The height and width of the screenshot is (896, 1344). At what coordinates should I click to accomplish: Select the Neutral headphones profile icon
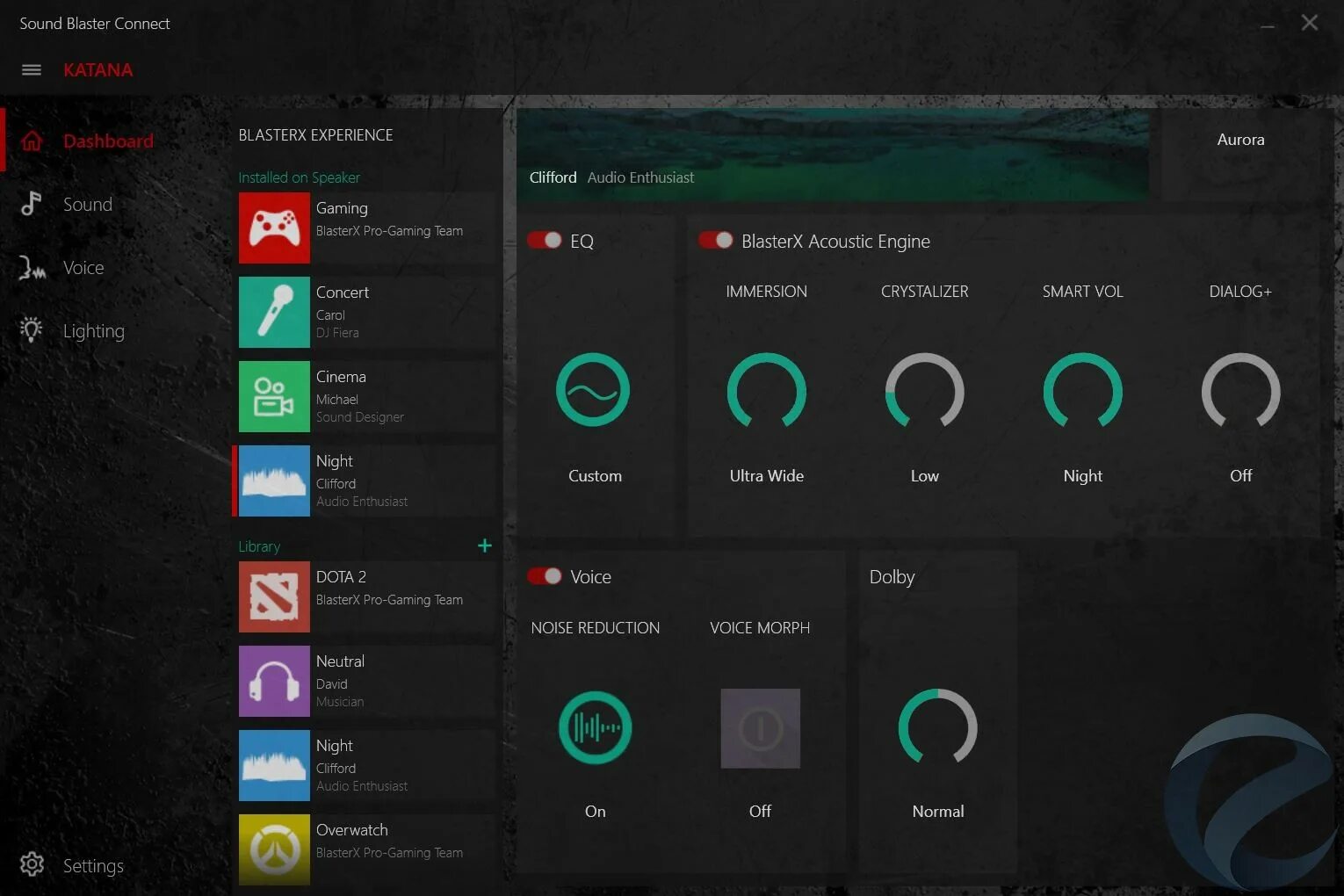[x=274, y=681]
